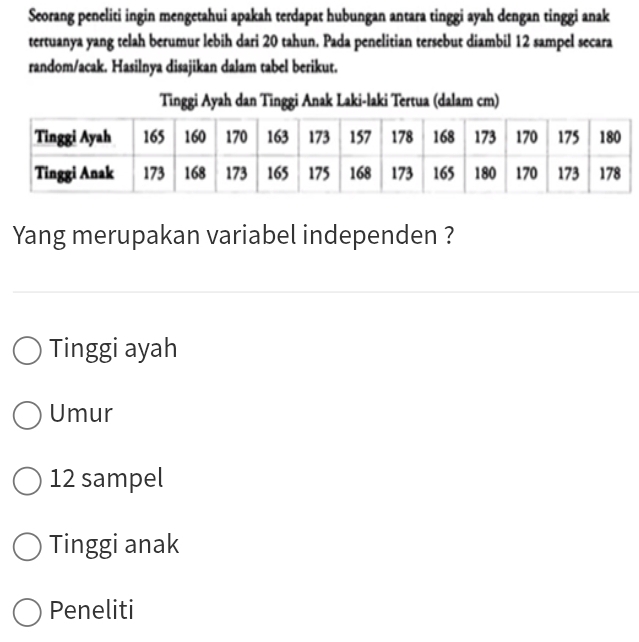Click the "12 sampel" answer label text
The width and height of the screenshot is (639, 642).
coord(106,479)
